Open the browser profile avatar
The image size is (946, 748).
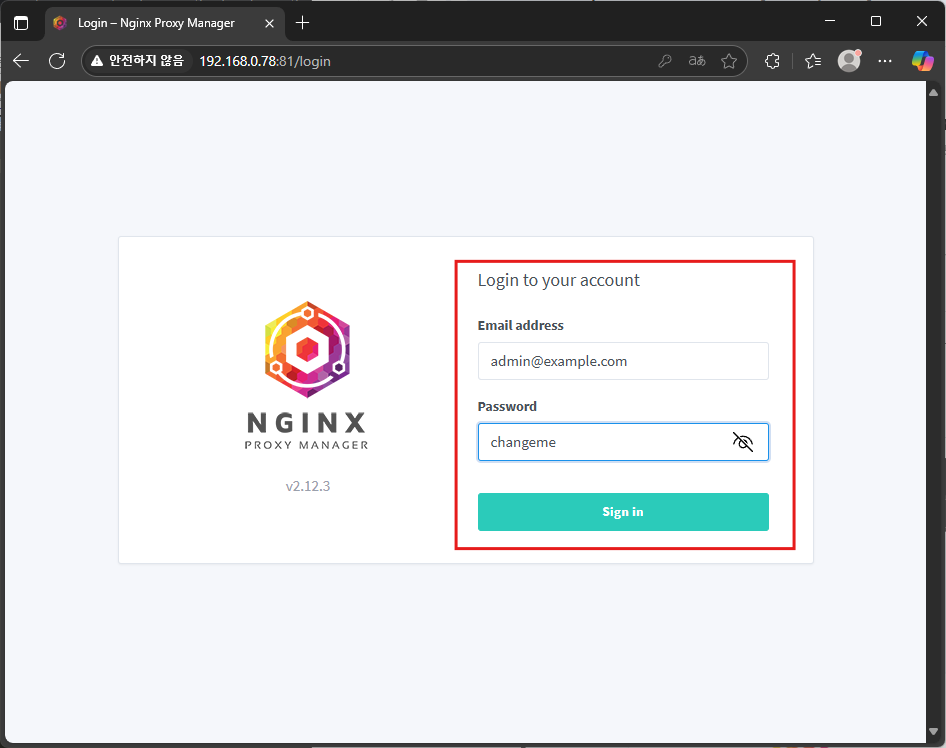[x=849, y=61]
